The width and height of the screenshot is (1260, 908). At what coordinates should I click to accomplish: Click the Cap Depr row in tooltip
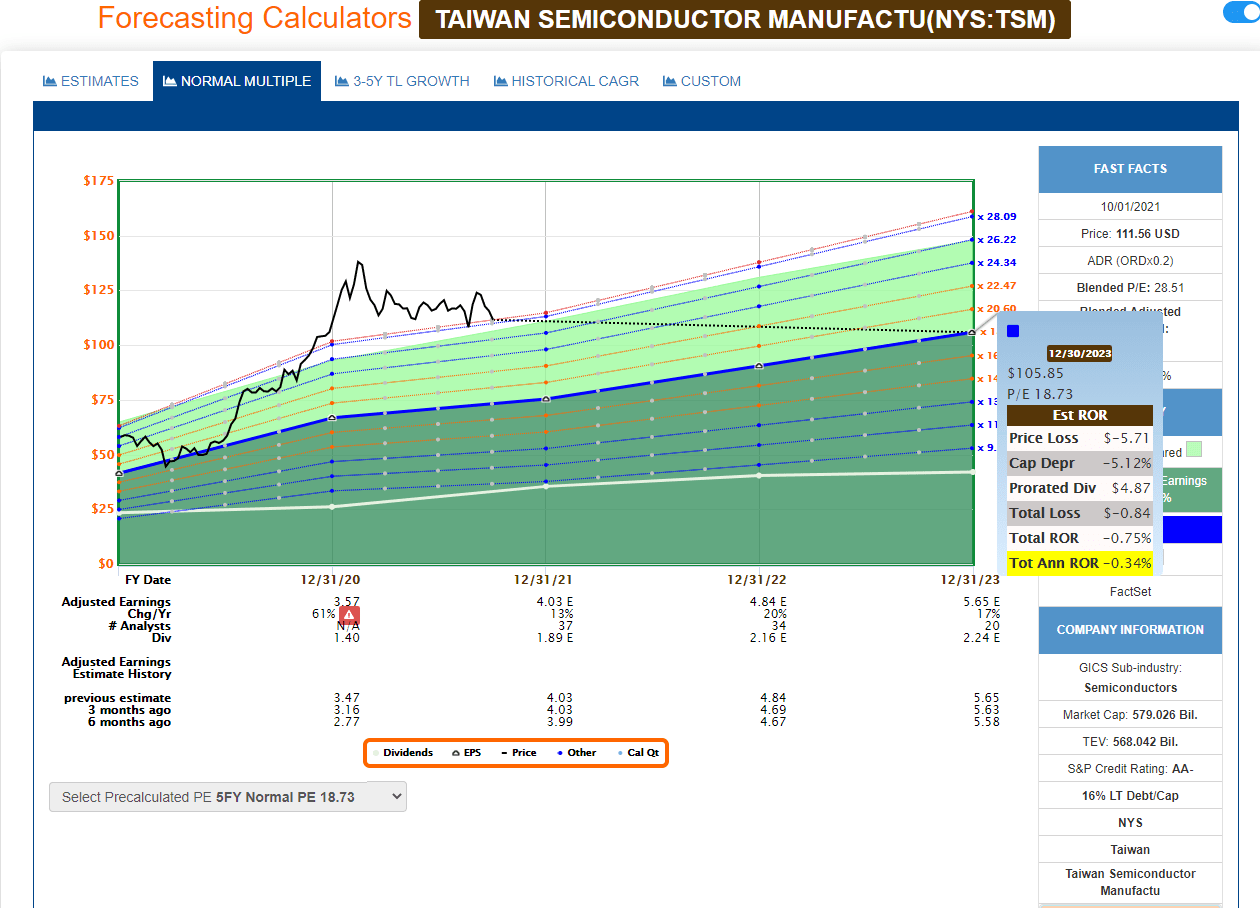pyautogui.click(x=1080, y=463)
